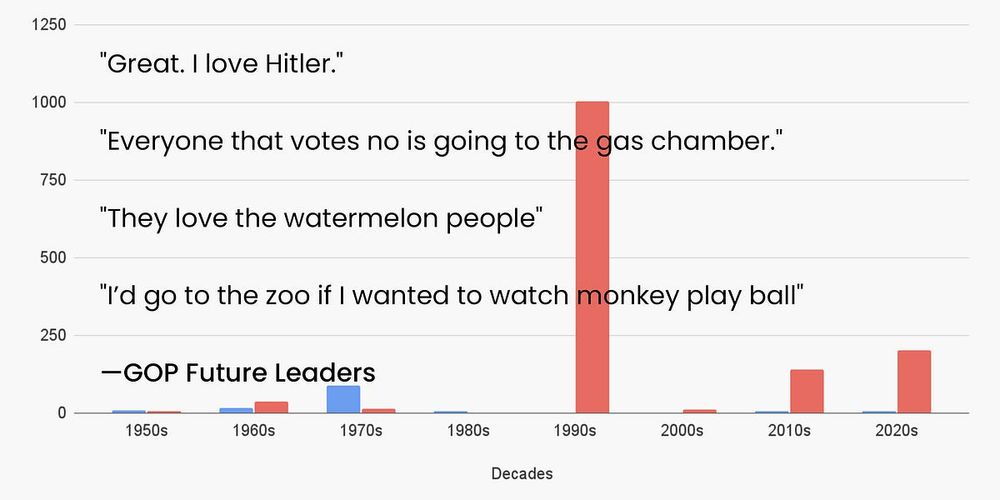Select the 1990s axis label
The image size is (1000, 500).
[575, 431]
